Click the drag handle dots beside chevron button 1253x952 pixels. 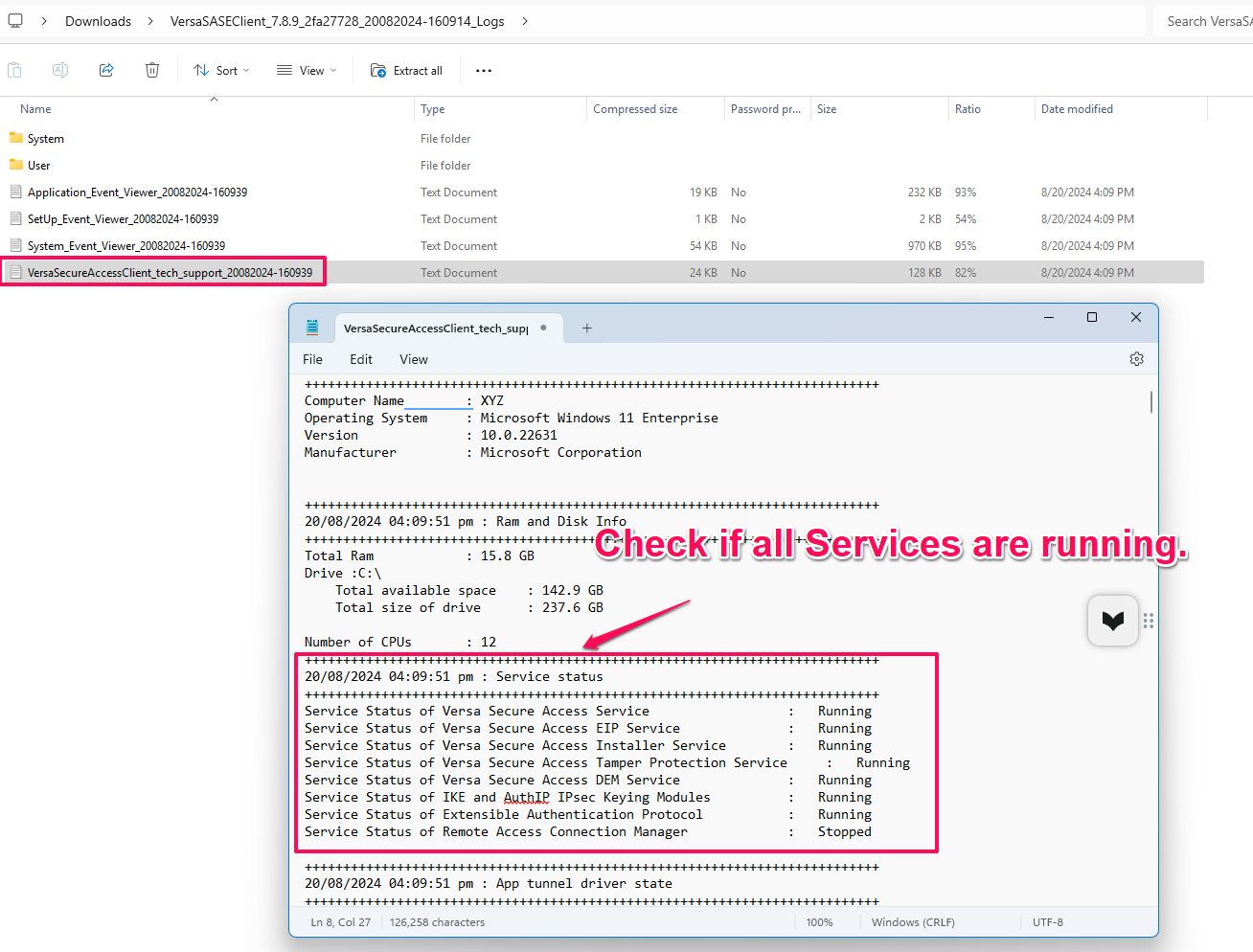click(1149, 621)
